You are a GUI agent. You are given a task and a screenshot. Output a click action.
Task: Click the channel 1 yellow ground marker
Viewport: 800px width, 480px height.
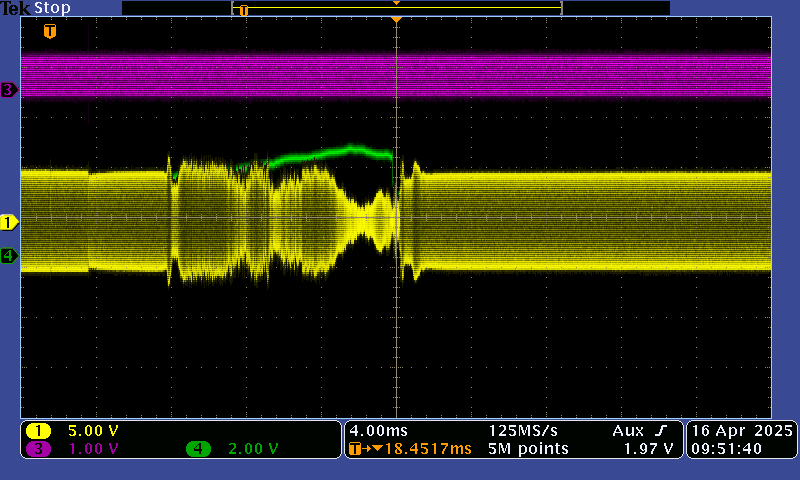(x=9, y=222)
